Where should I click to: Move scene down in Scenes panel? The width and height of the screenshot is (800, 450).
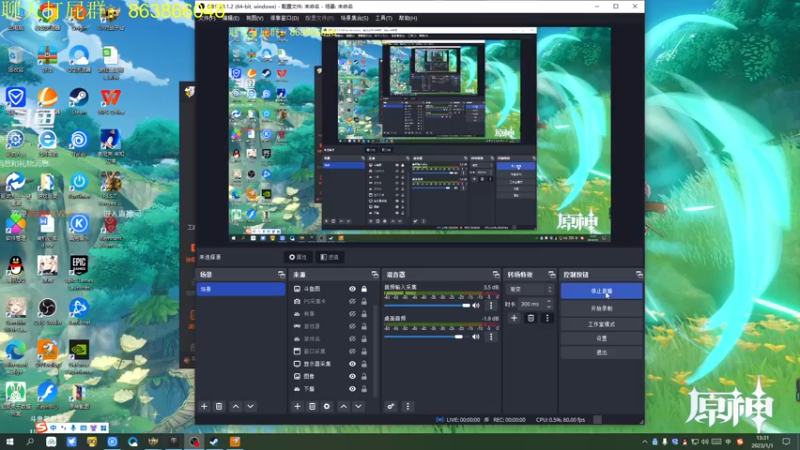[251, 406]
